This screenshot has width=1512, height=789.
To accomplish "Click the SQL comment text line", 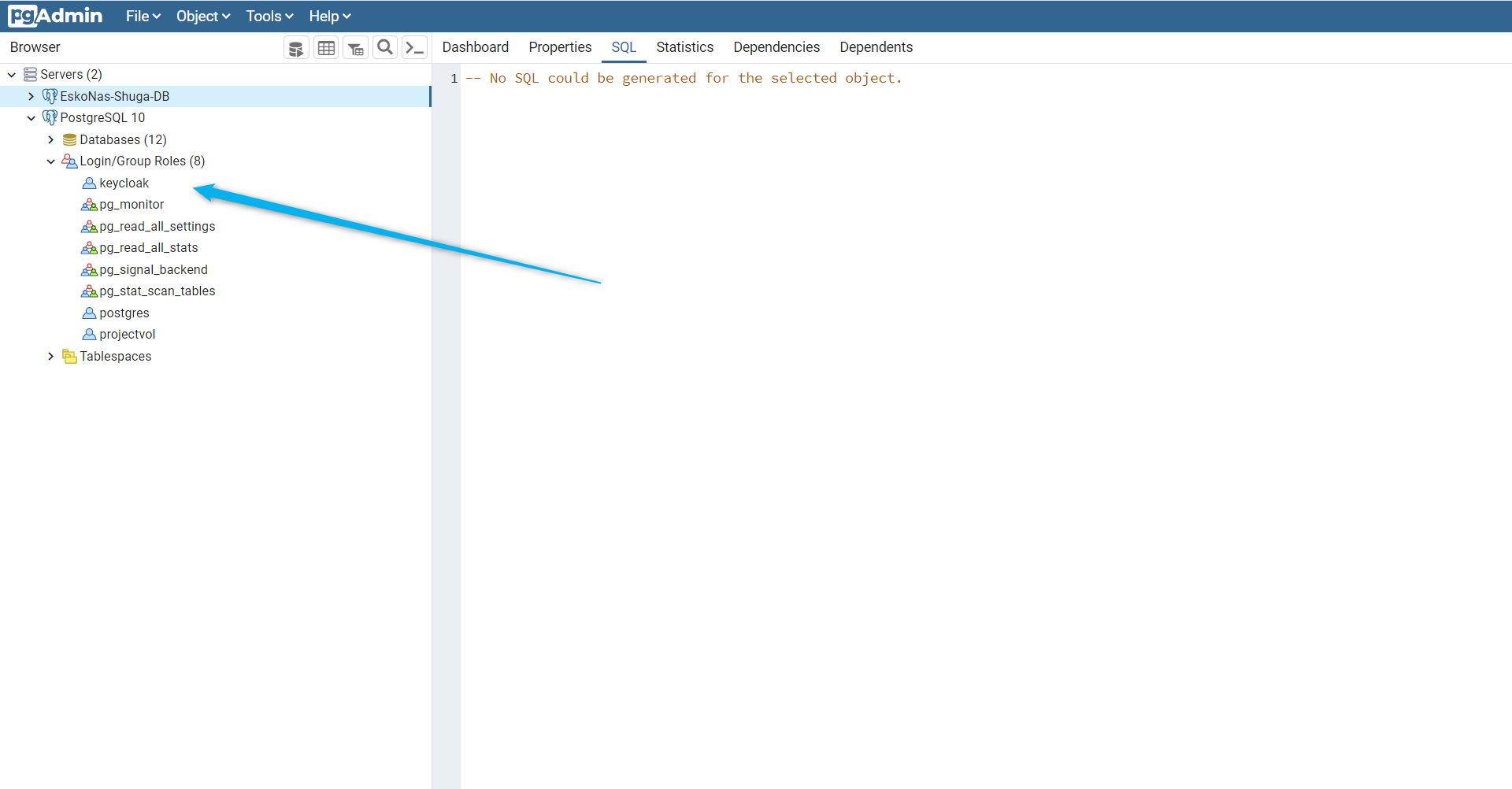I will point(684,78).
